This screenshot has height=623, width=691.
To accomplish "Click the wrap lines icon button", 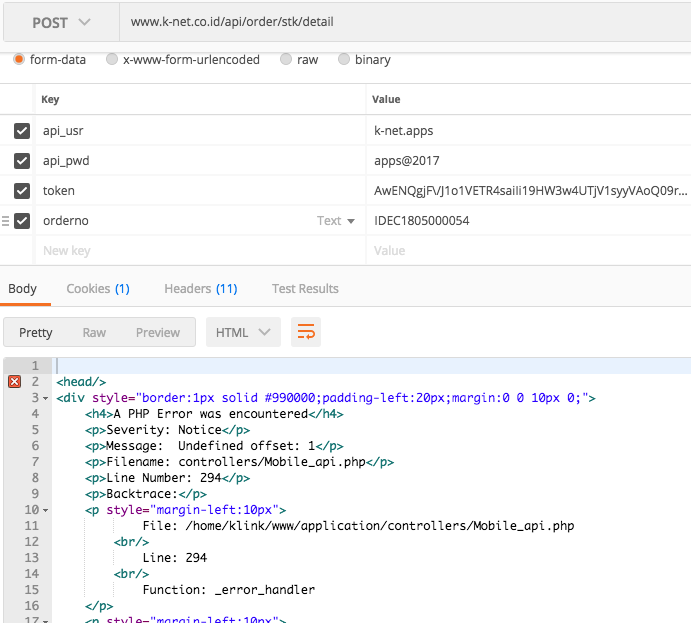I will tap(305, 333).
